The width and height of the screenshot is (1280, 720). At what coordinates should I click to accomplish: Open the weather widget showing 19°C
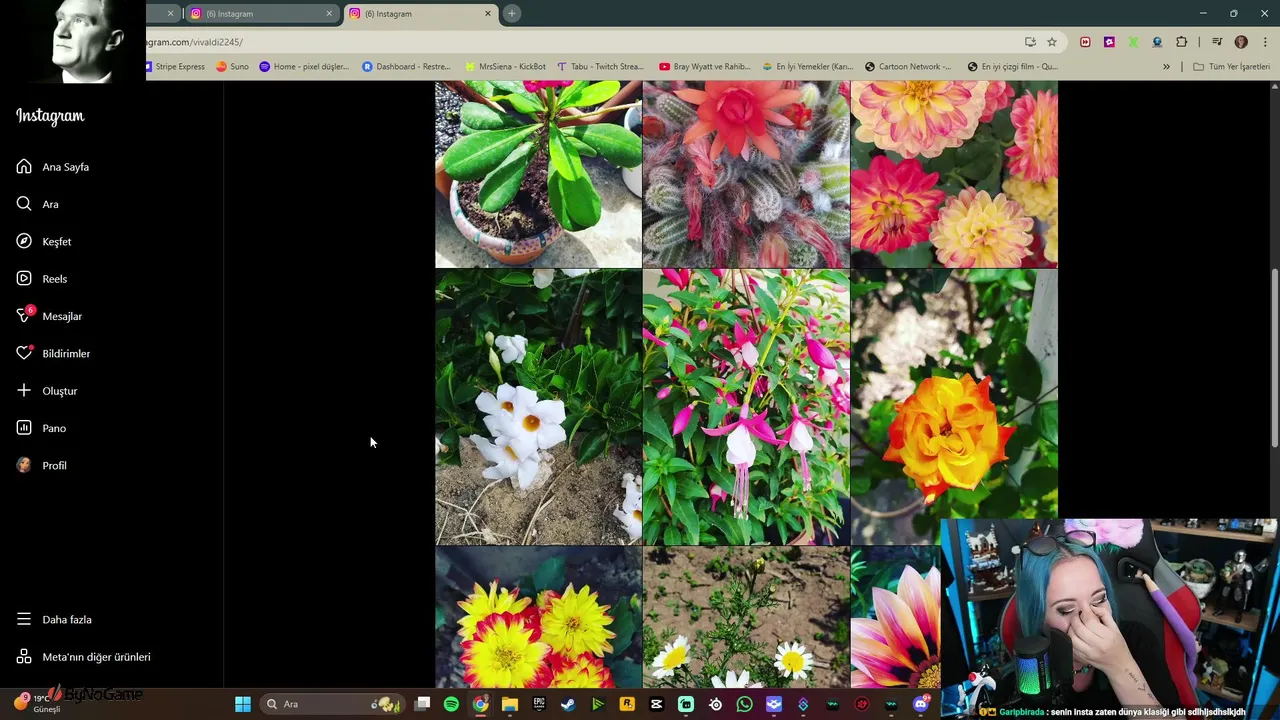pyautogui.click(x=40, y=703)
